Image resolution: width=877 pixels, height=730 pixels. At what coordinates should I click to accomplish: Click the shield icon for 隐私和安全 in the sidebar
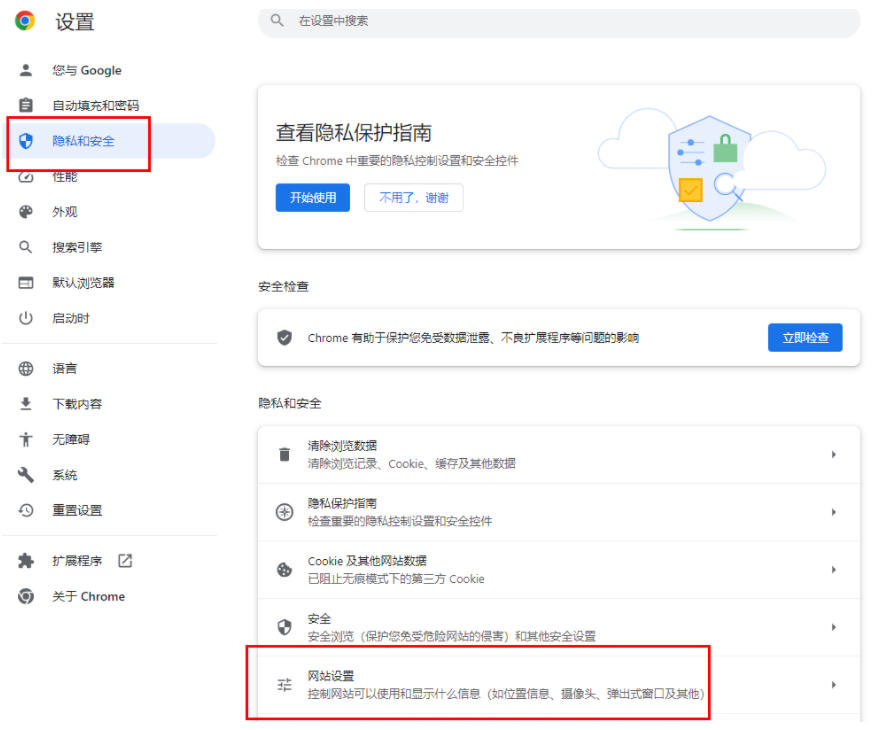tap(26, 141)
